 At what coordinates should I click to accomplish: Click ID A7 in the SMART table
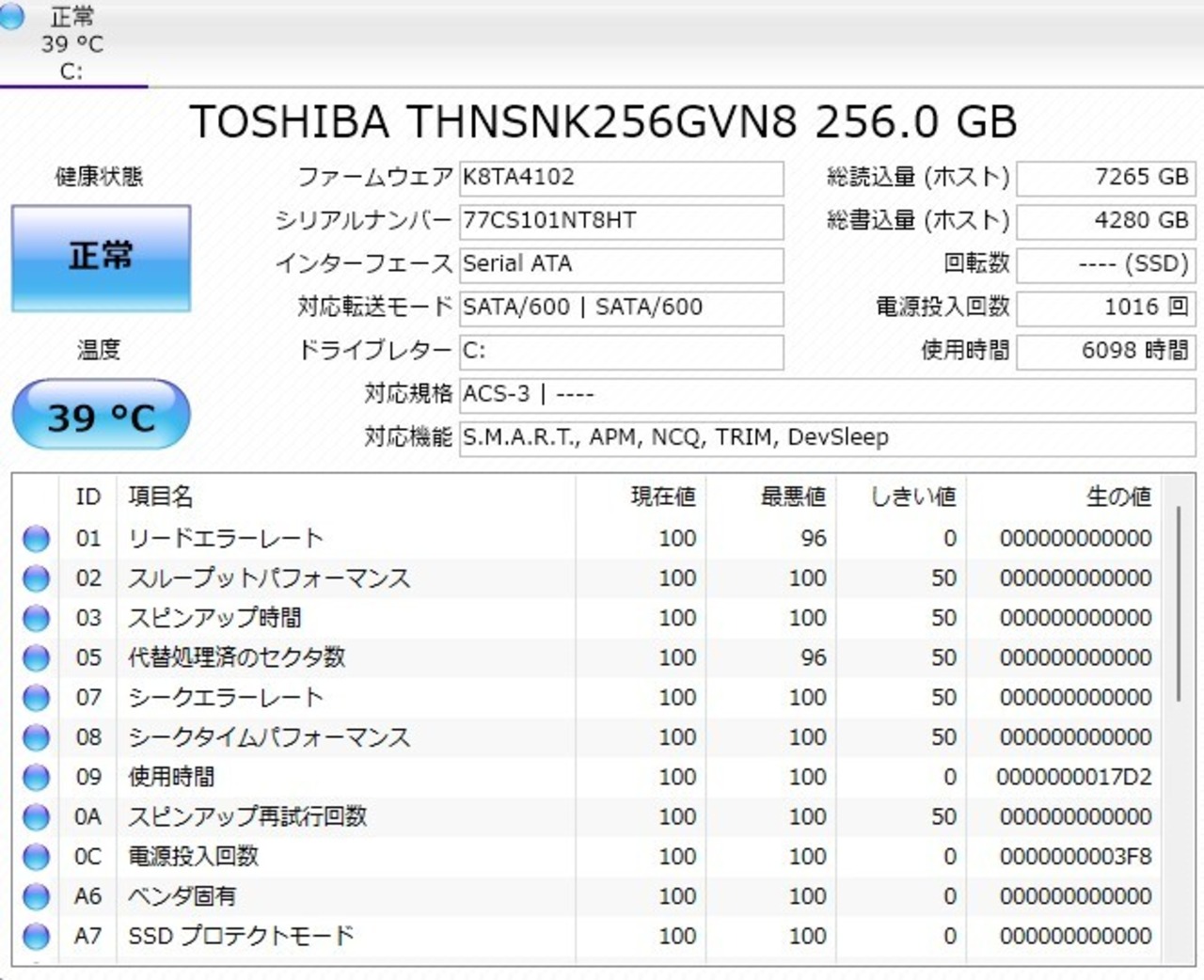88,937
